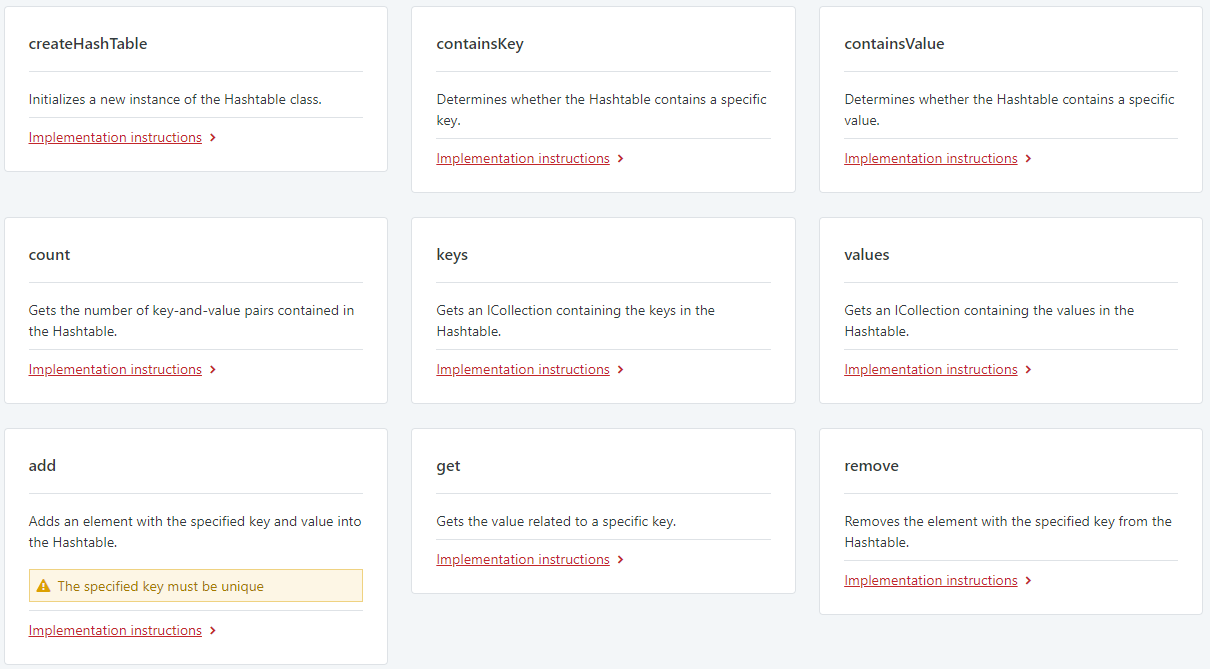Click the chevron icon on the containsKey card
Viewport: 1210px width, 669px height.
(620, 158)
